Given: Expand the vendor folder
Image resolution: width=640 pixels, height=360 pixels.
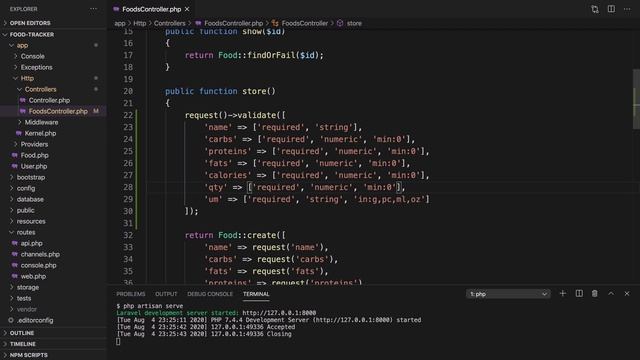Looking at the screenshot, I should (27, 310).
